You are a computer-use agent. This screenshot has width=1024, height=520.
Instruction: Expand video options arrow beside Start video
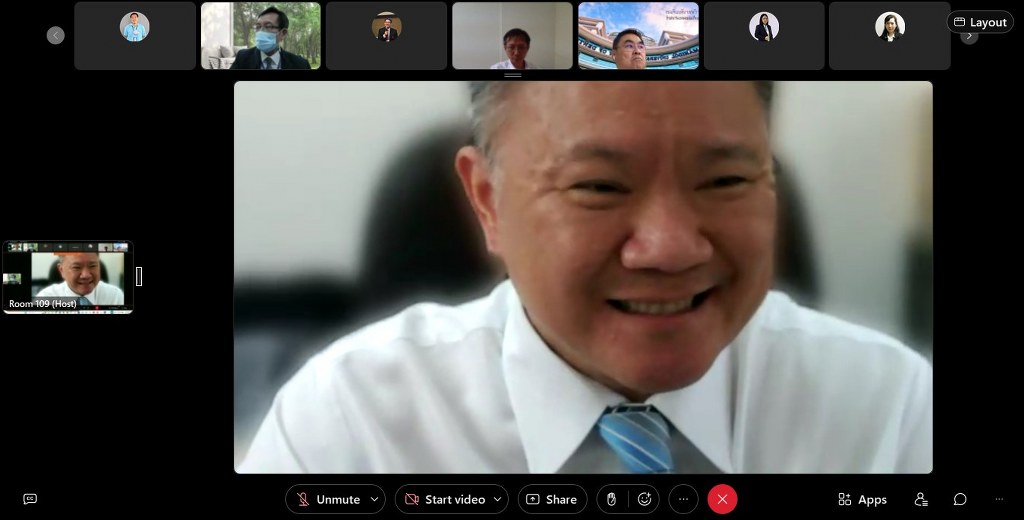coord(498,499)
